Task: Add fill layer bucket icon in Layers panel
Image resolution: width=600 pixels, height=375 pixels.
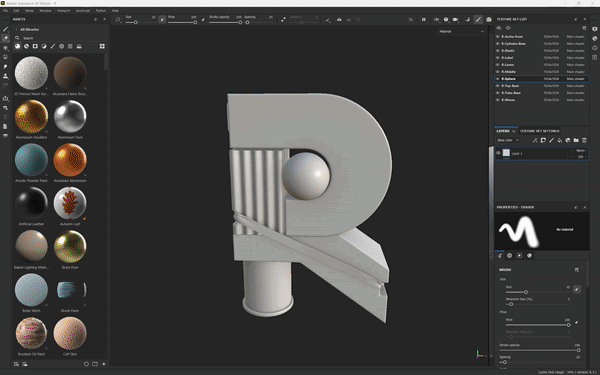Action: tap(559, 140)
